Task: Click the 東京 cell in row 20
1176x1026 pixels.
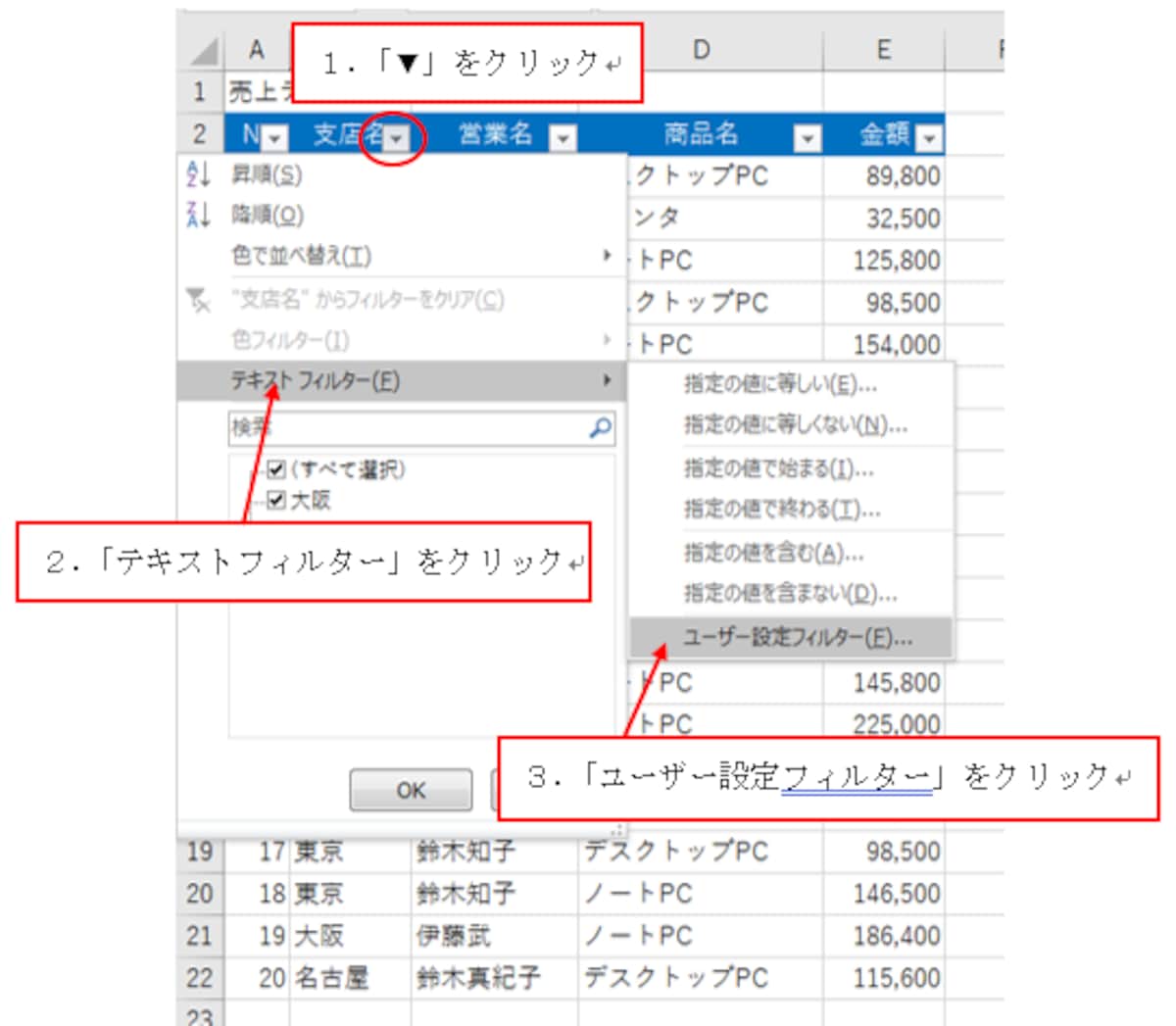Action: [351, 893]
